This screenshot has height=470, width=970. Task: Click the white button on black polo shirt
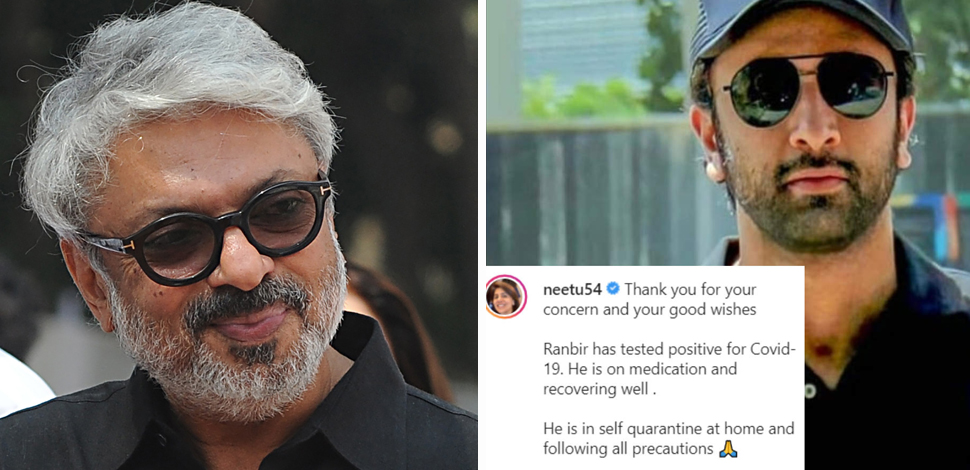pyautogui.click(x=810, y=393)
